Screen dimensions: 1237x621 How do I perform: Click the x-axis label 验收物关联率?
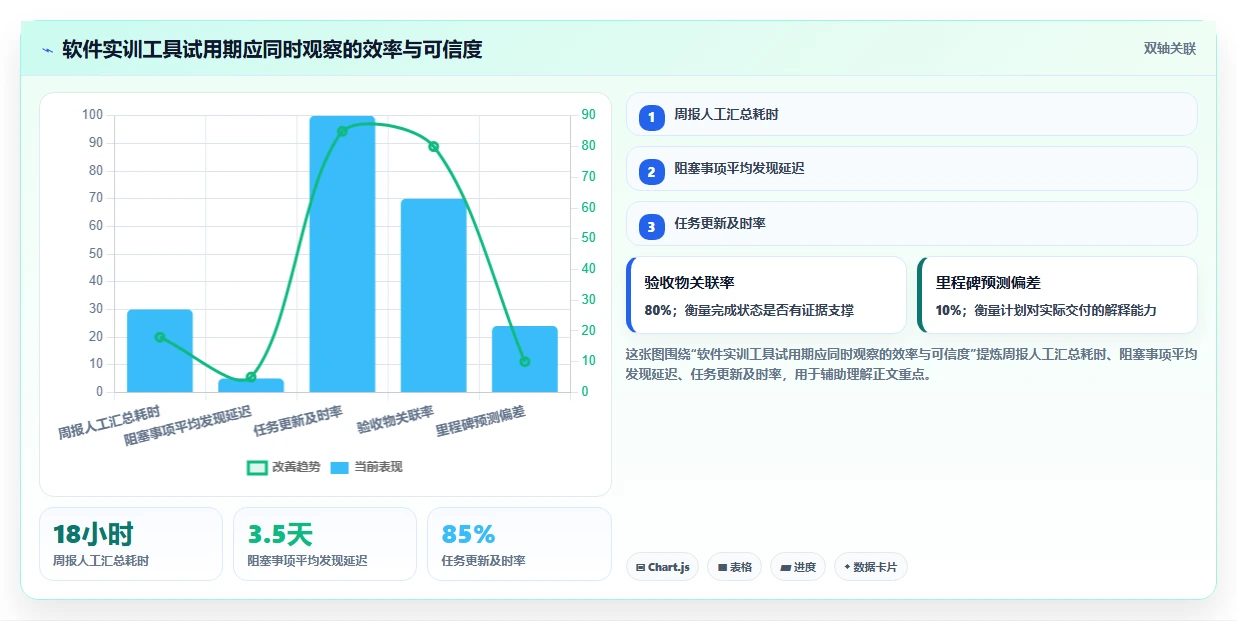click(396, 420)
